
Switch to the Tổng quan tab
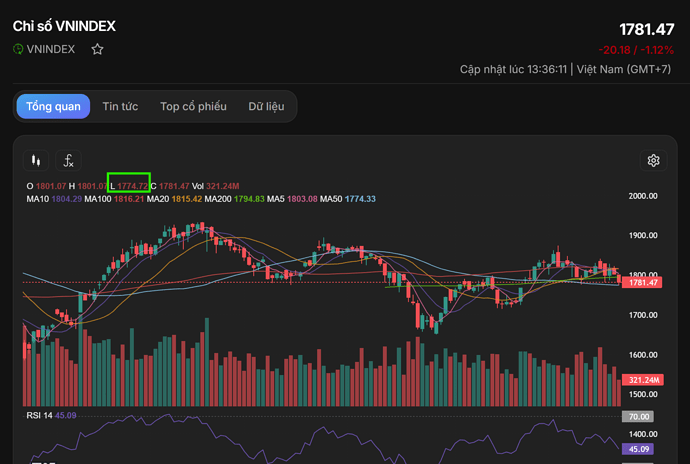53,107
